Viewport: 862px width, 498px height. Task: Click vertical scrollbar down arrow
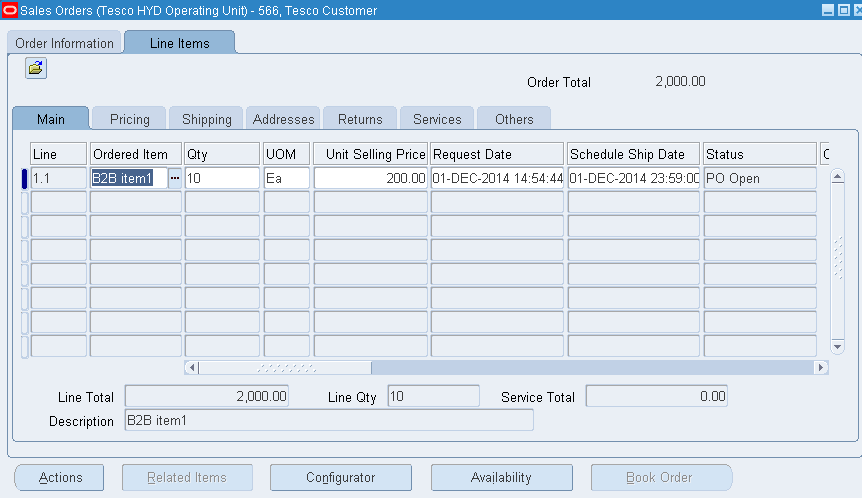click(x=837, y=346)
